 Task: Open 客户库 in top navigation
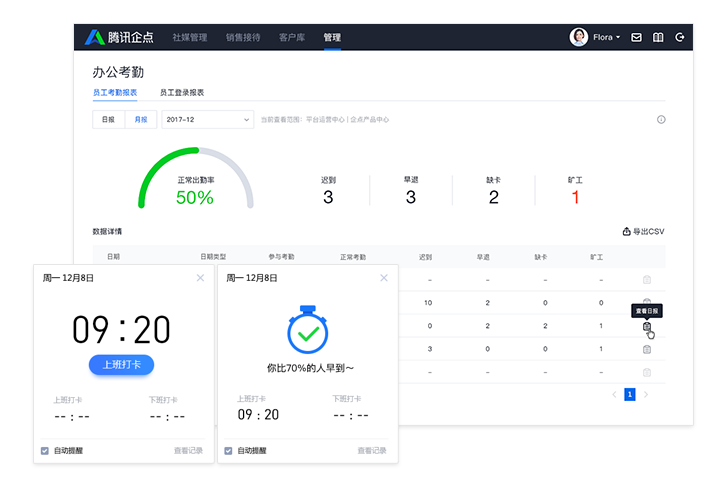click(292, 37)
